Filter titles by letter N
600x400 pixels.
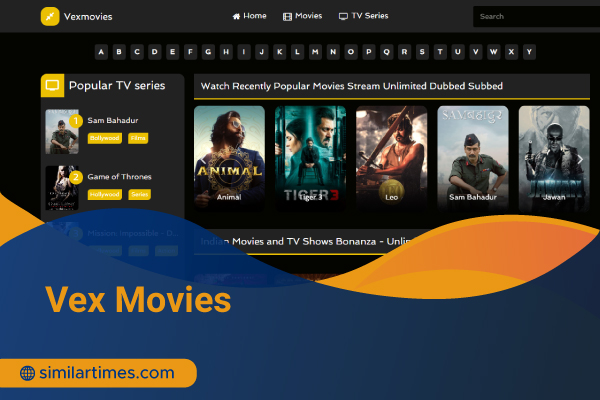point(333,52)
